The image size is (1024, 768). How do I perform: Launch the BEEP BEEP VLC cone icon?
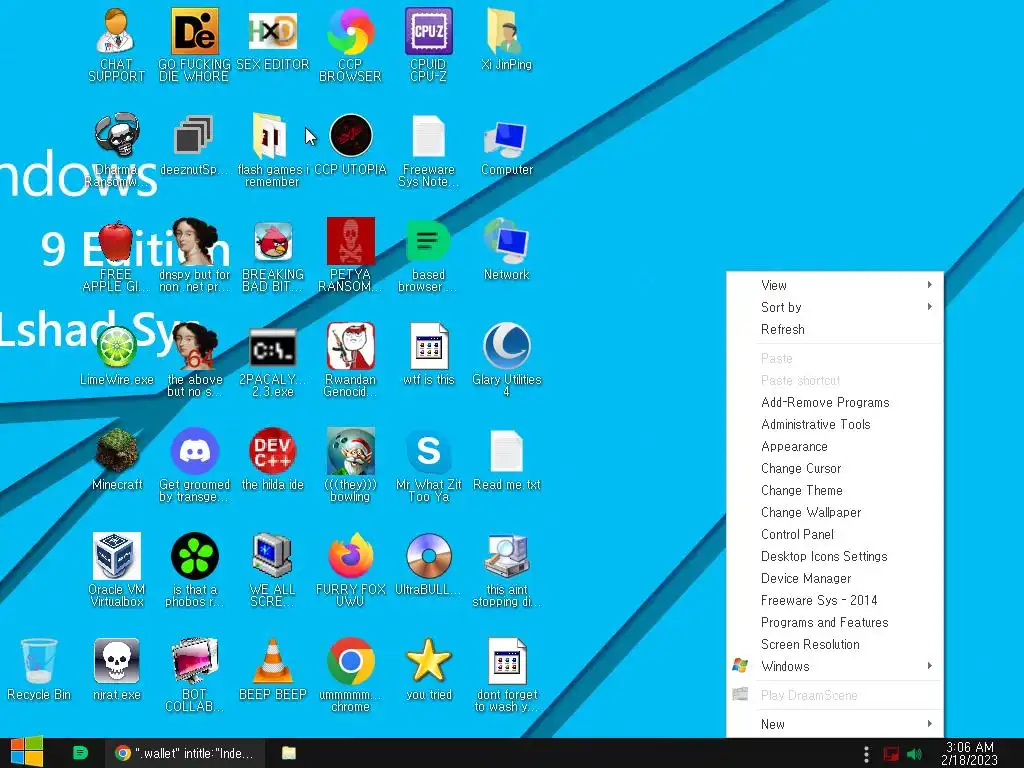pos(272,671)
